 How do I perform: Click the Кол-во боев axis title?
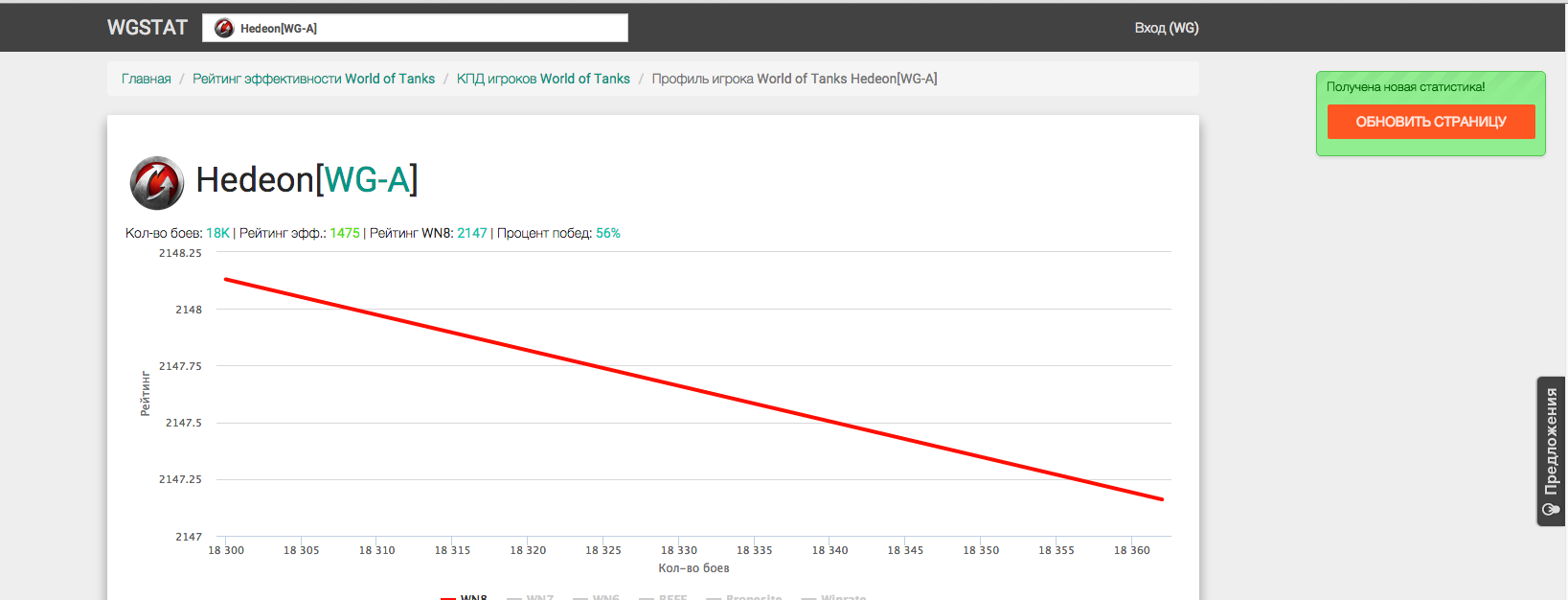[x=693, y=568]
